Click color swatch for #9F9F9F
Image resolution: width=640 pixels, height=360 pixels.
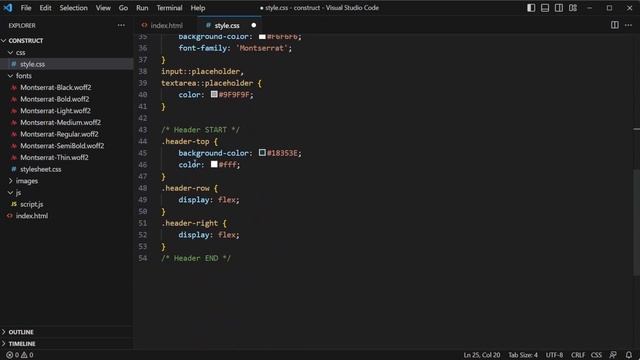pyautogui.click(x=214, y=94)
